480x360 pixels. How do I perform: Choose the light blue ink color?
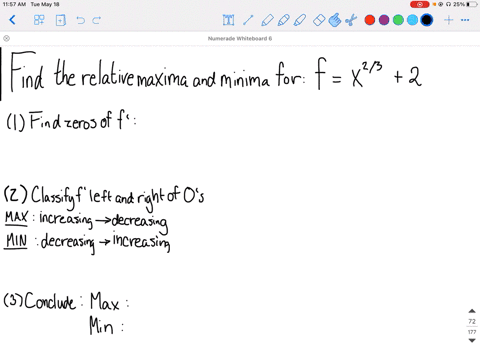(x=412, y=20)
